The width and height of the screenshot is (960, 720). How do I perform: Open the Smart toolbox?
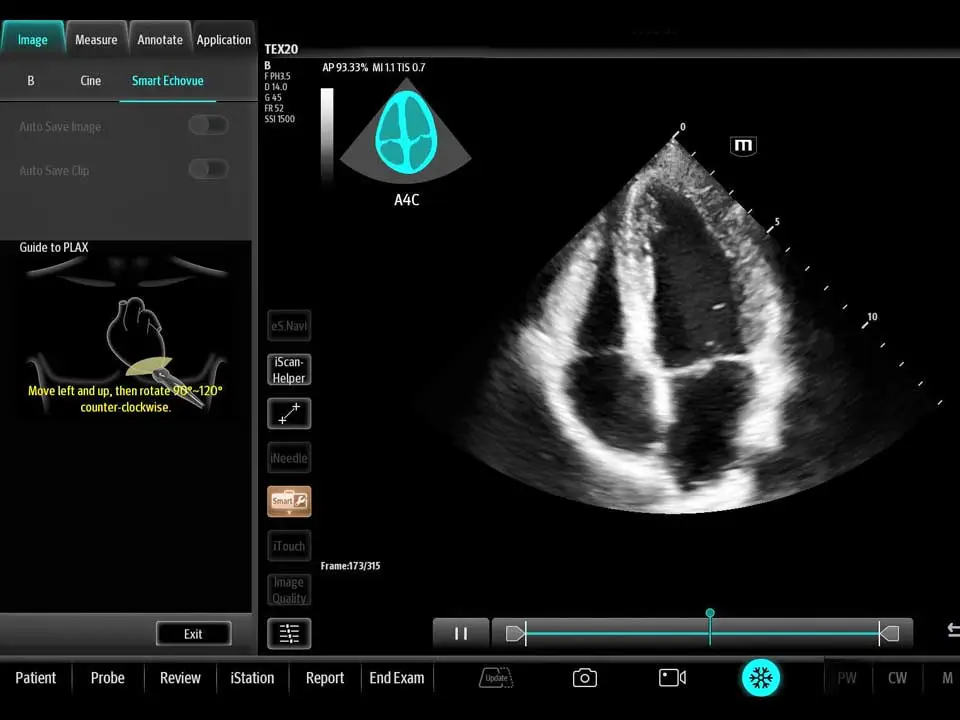pos(288,500)
